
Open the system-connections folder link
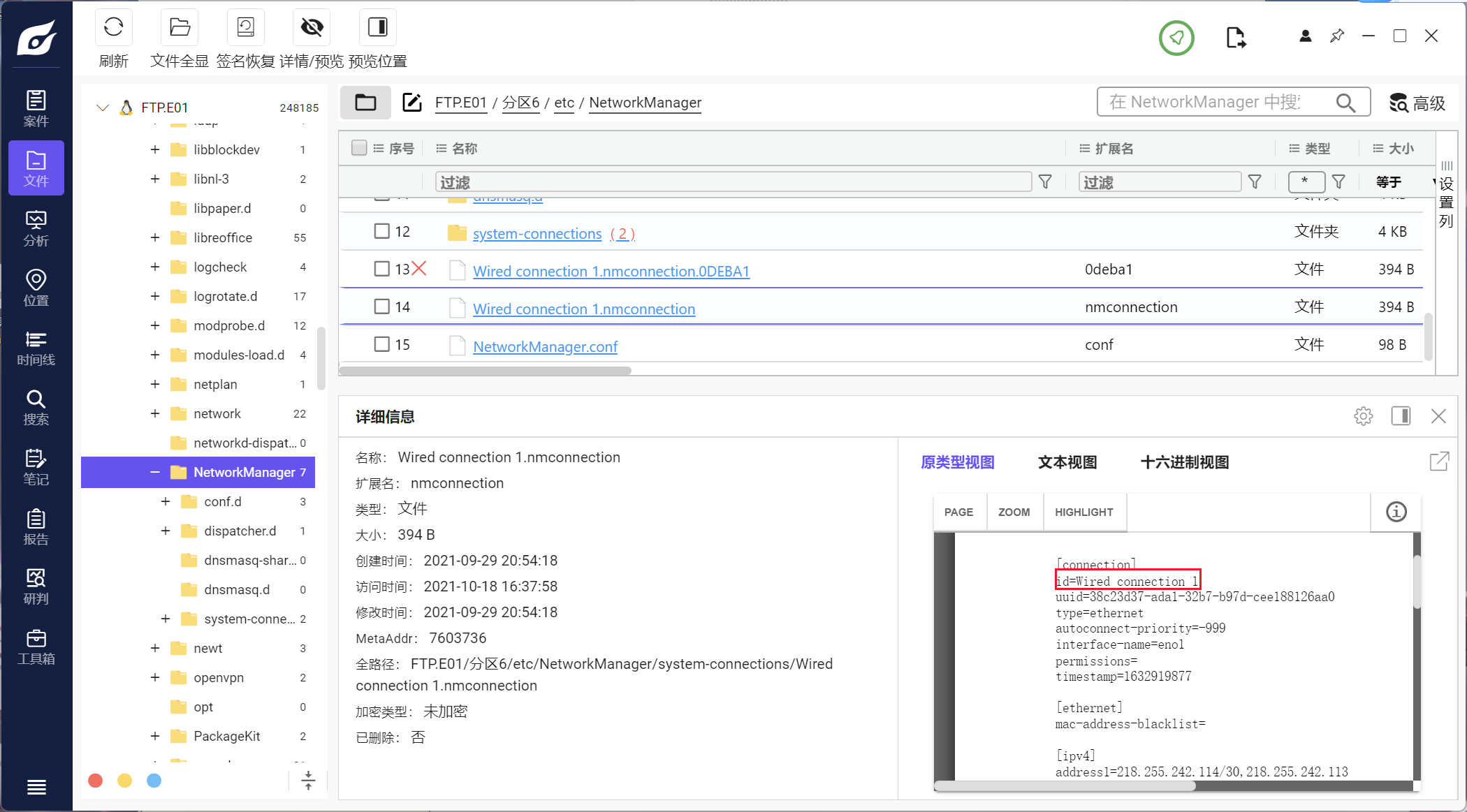(x=537, y=233)
